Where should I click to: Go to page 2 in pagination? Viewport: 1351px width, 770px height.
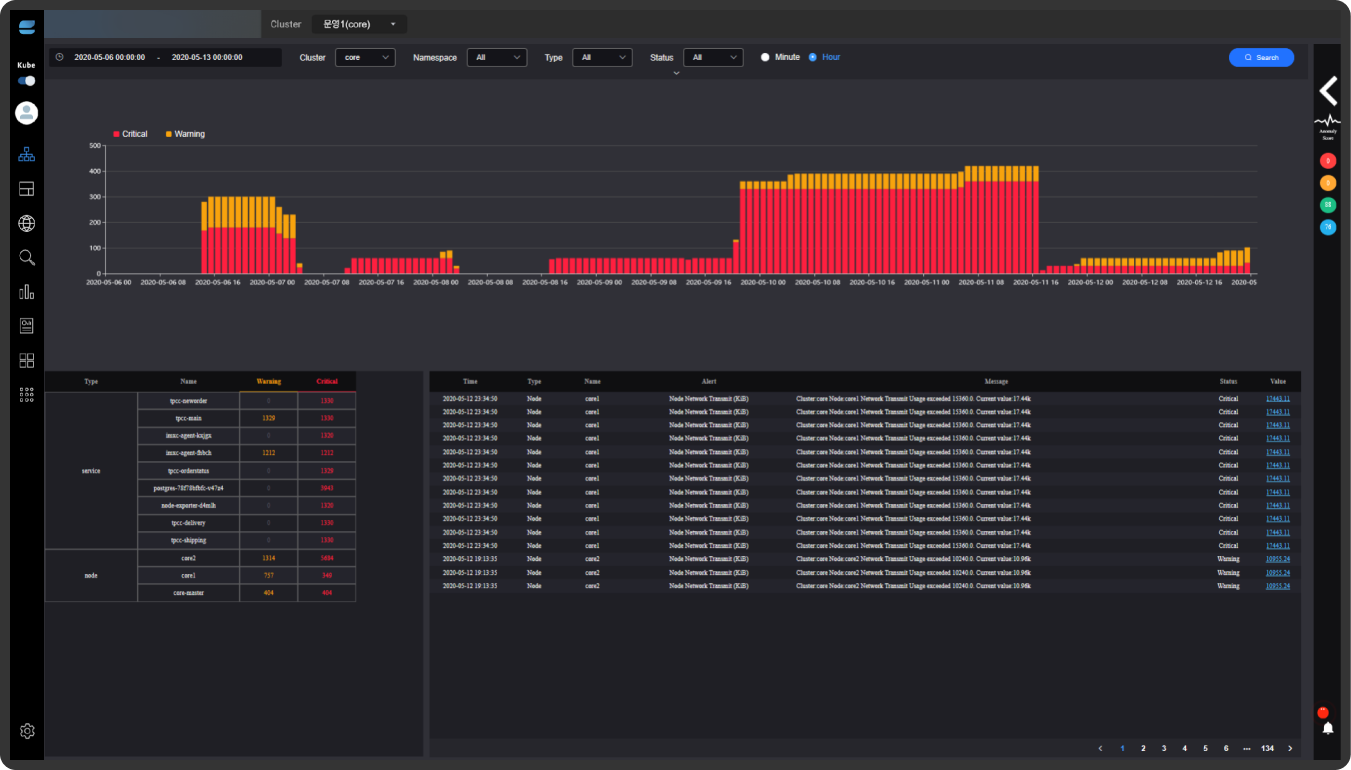point(1143,748)
